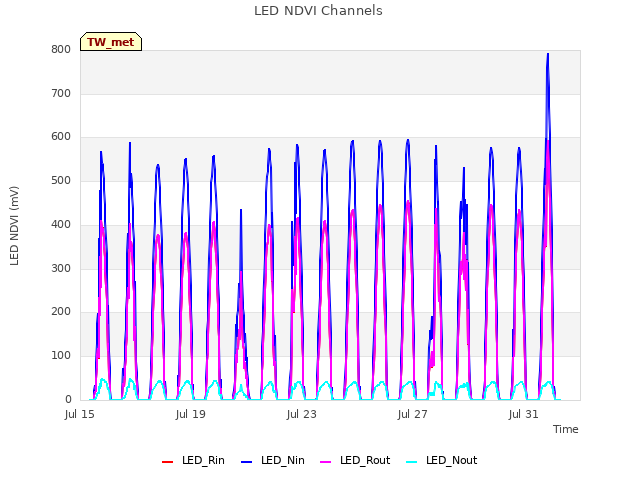Click the blue LED_Nin legend color marker
The image size is (640, 480).
pyautogui.click(x=247, y=462)
